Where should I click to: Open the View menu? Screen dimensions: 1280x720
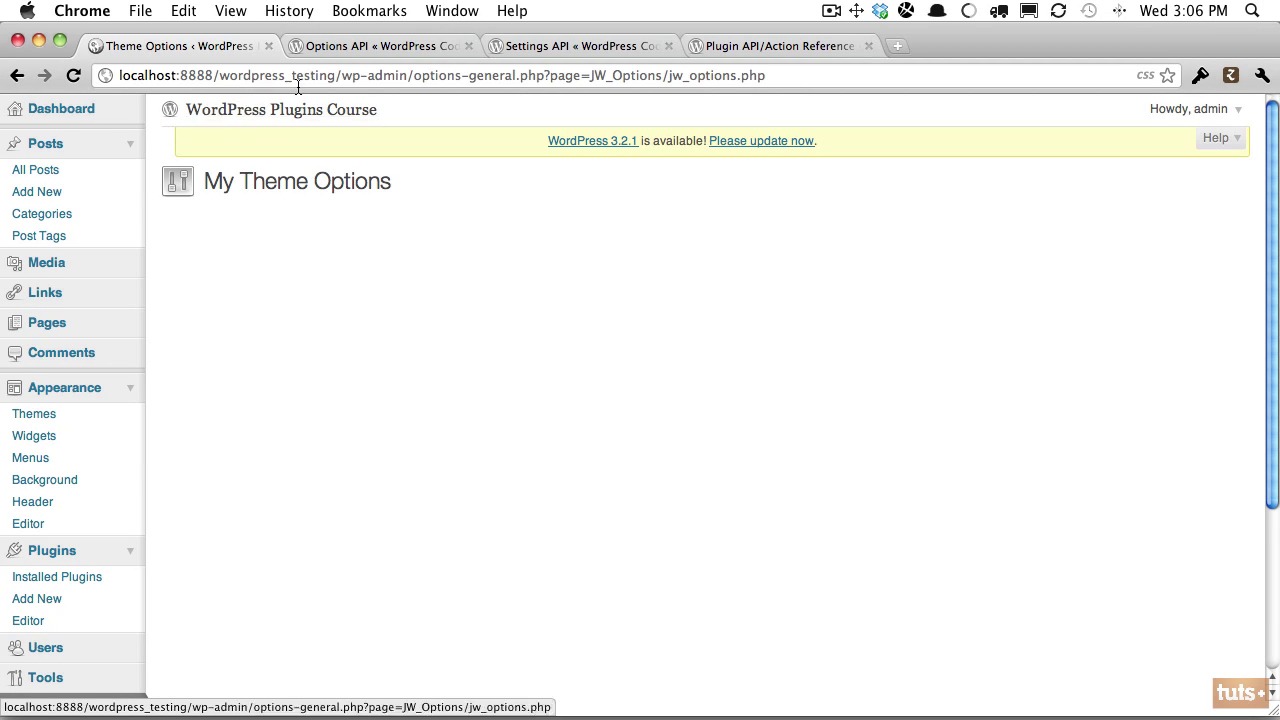pyautogui.click(x=230, y=10)
